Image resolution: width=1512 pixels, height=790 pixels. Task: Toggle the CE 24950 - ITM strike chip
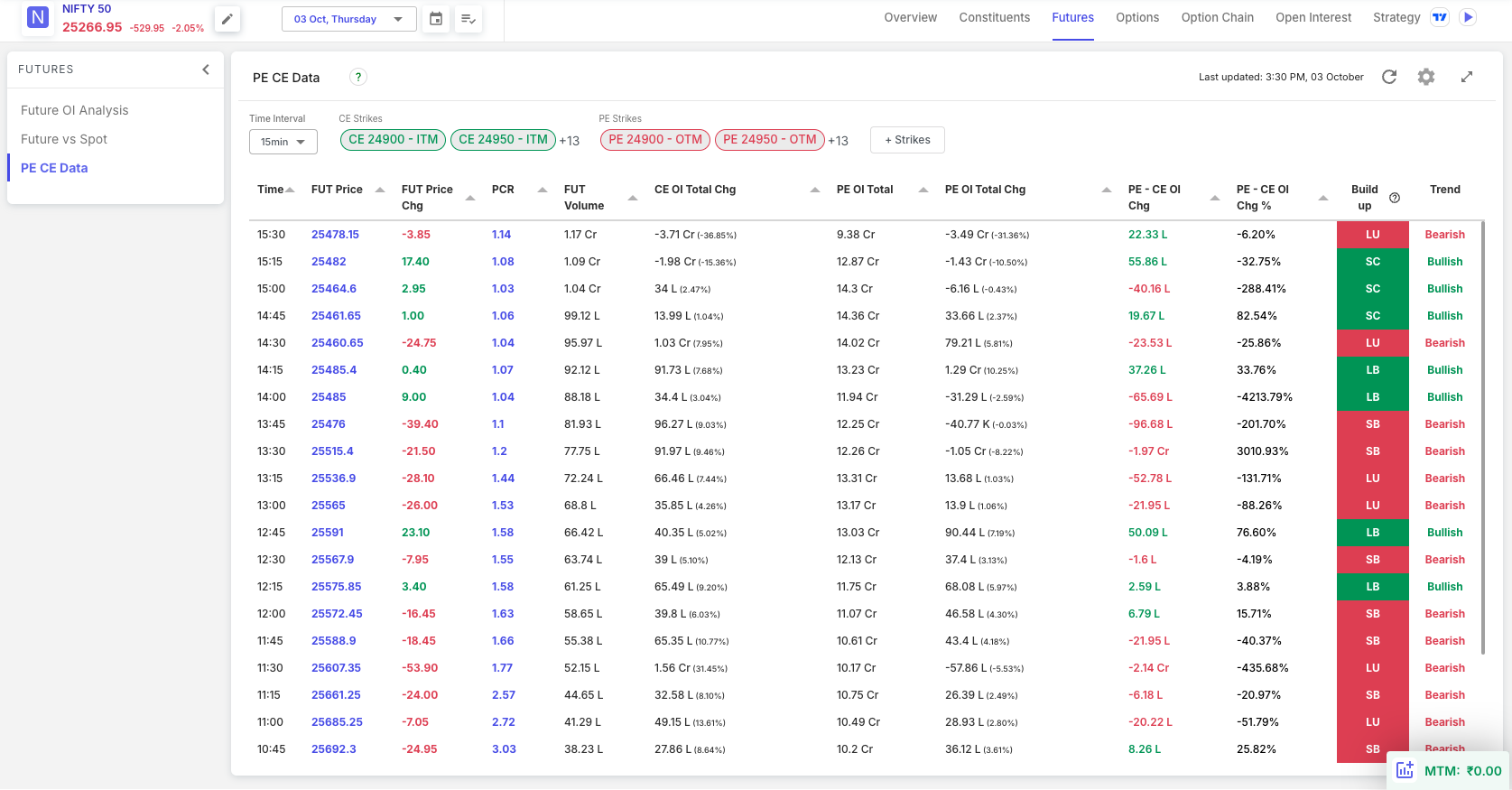503,140
